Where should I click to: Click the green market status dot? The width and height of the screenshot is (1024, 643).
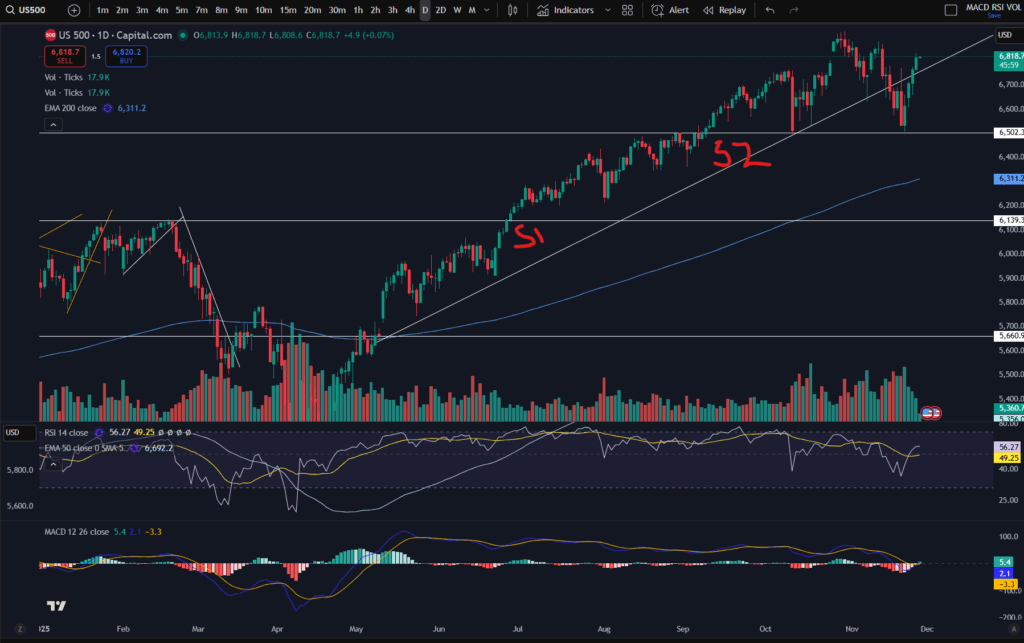tap(183, 35)
